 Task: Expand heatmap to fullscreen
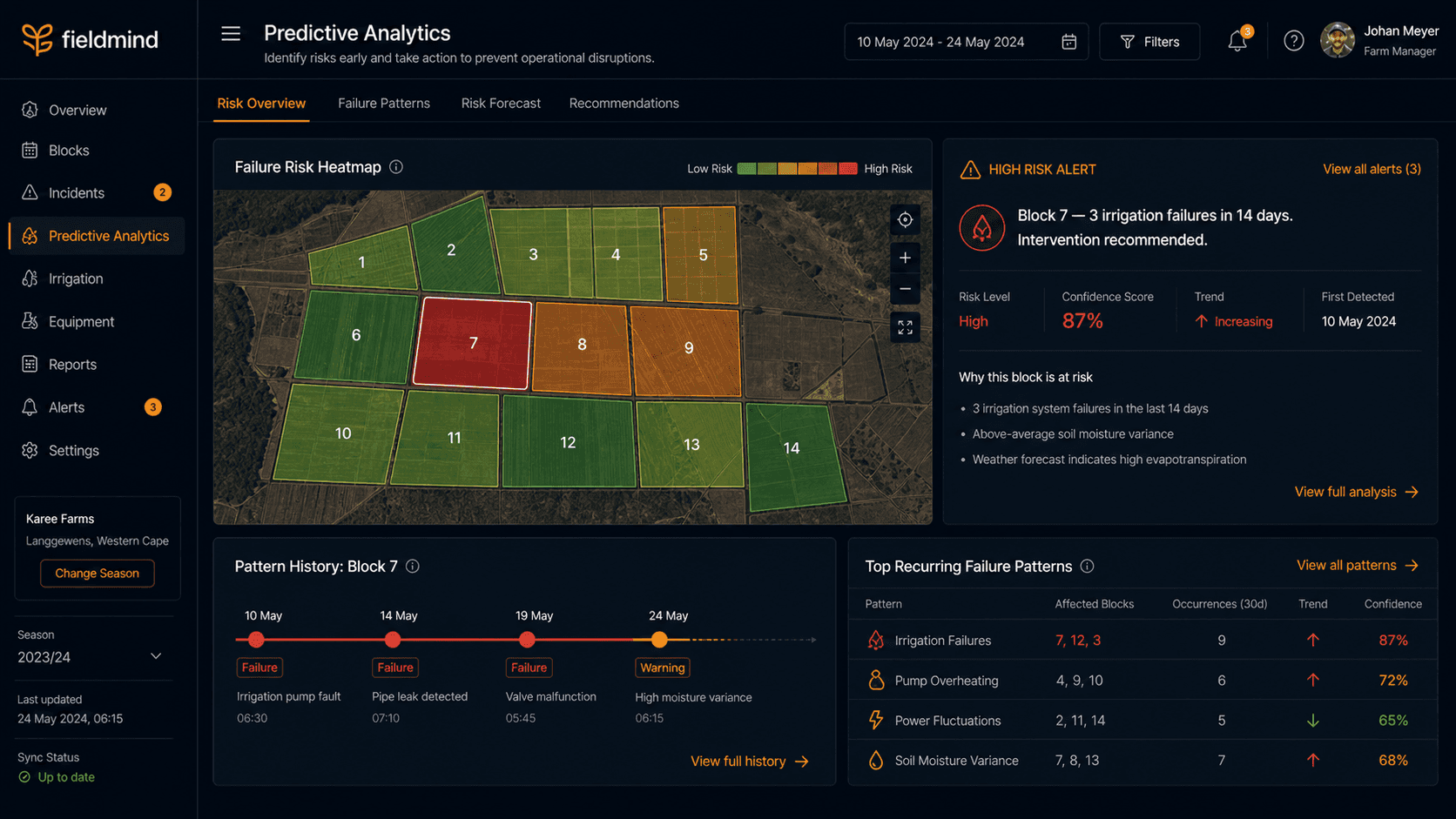coord(905,327)
